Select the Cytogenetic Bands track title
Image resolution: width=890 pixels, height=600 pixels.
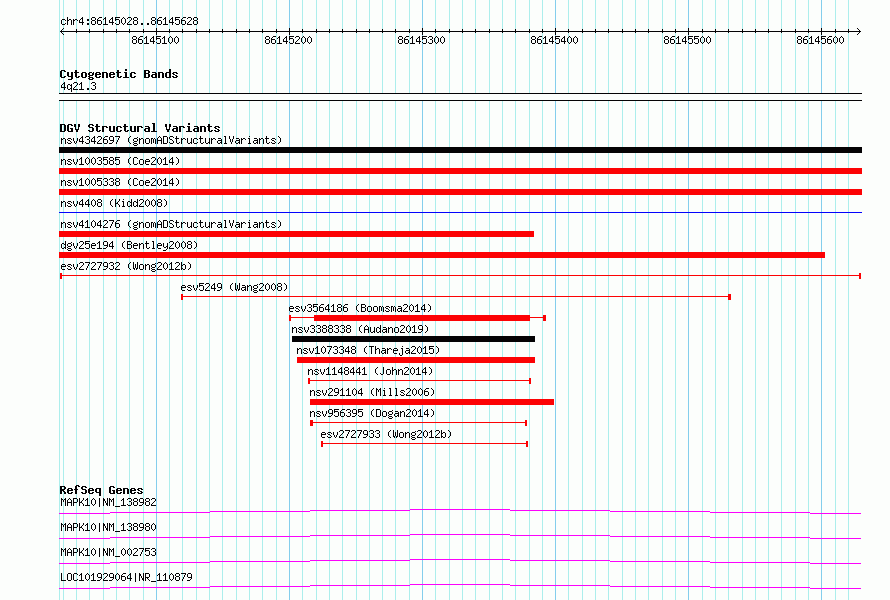119,74
